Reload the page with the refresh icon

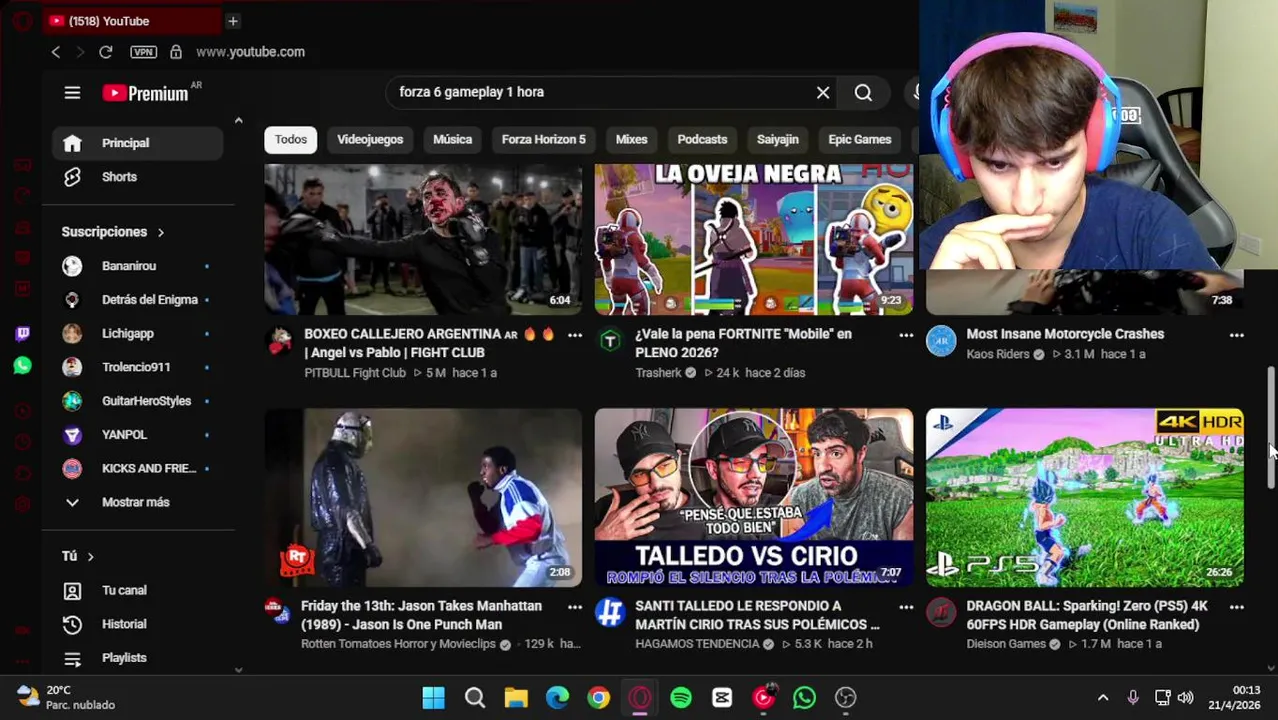click(105, 52)
